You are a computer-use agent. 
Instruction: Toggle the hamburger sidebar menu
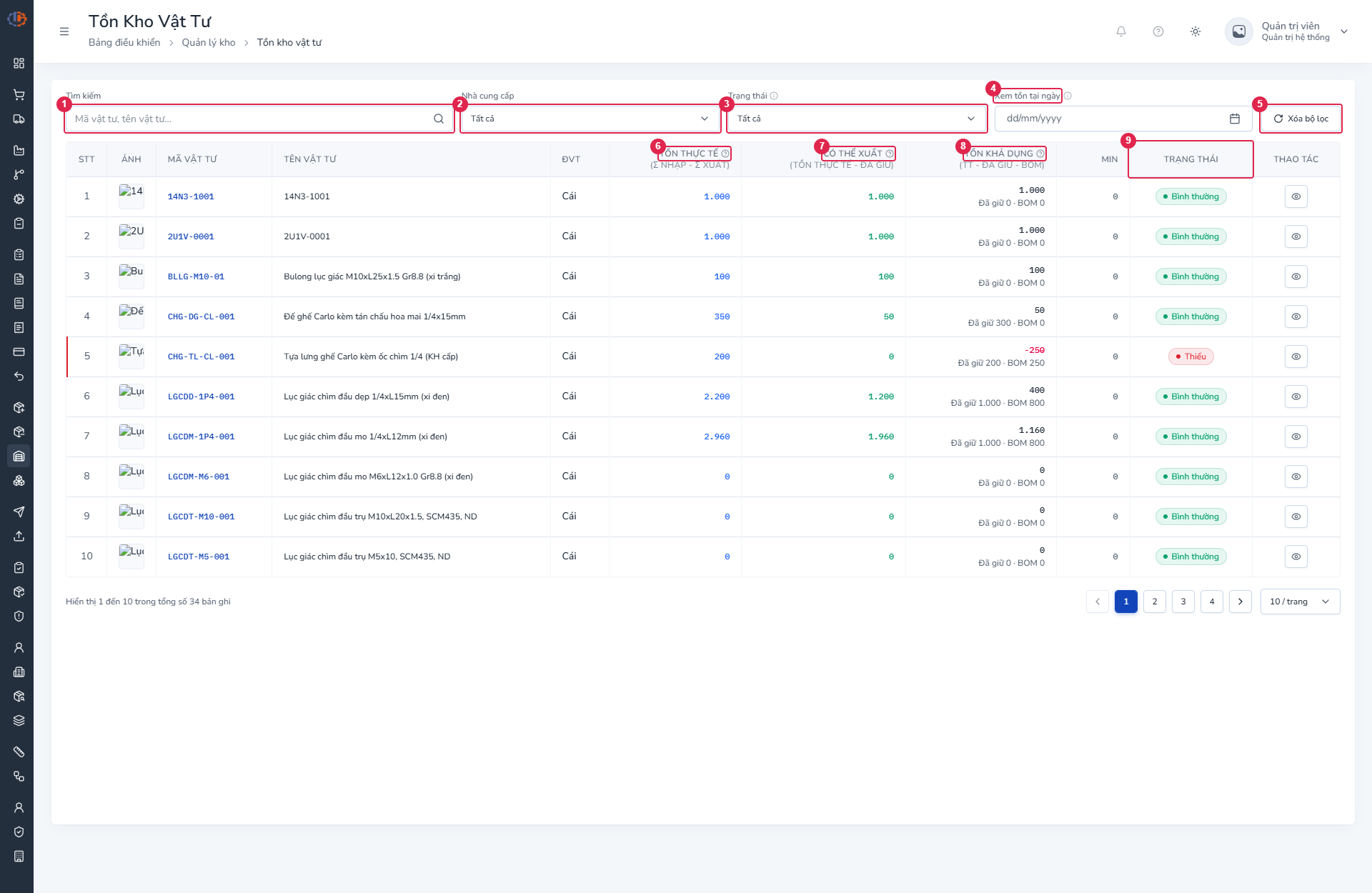[x=64, y=31]
